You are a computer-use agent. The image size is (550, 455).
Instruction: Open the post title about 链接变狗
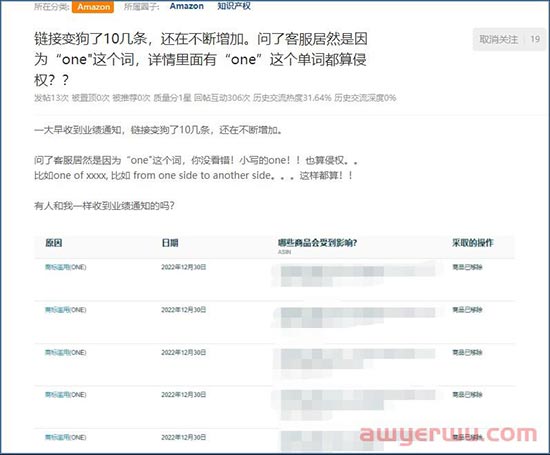(201, 59)
